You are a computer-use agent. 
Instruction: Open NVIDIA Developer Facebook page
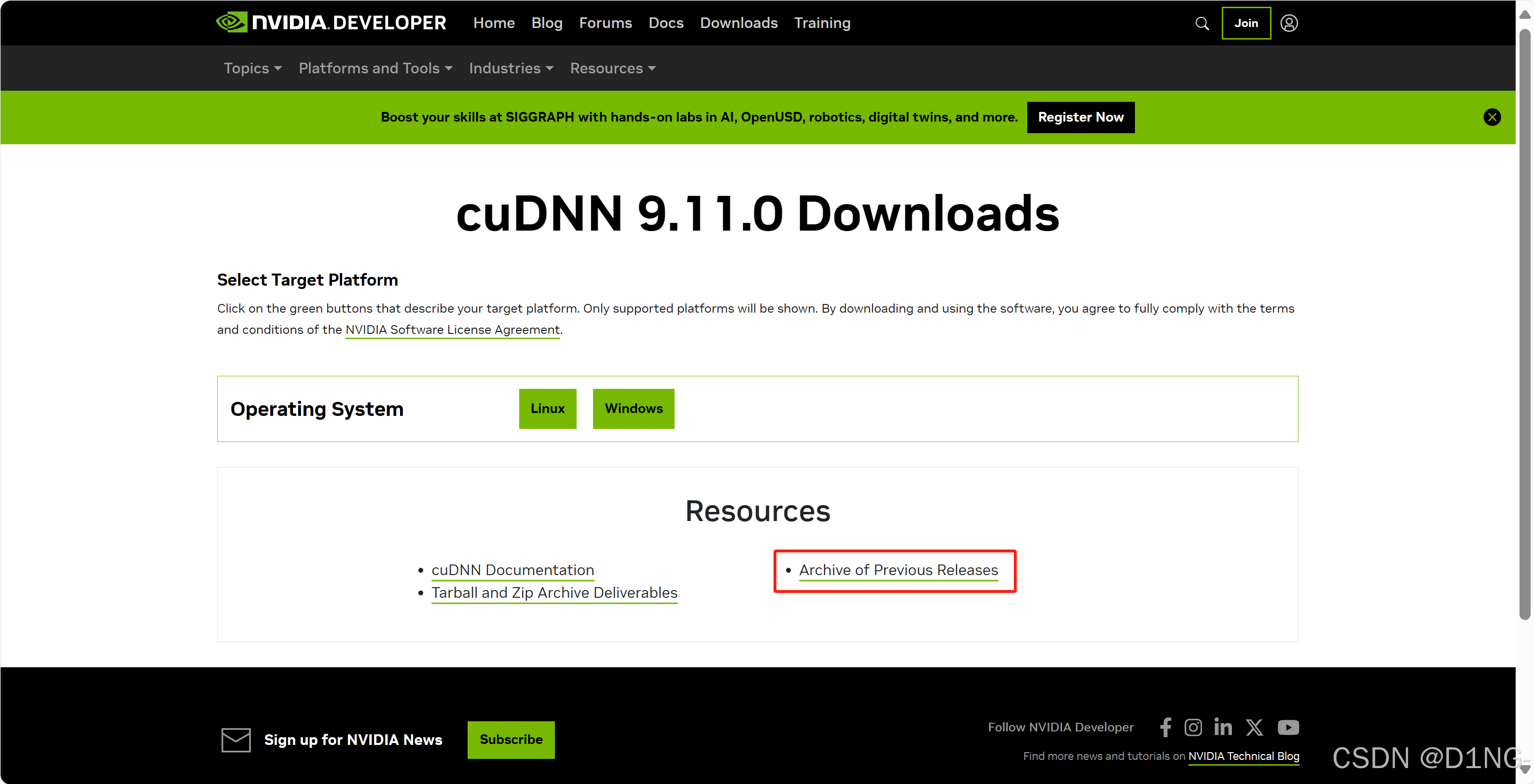pos(1165,727)
